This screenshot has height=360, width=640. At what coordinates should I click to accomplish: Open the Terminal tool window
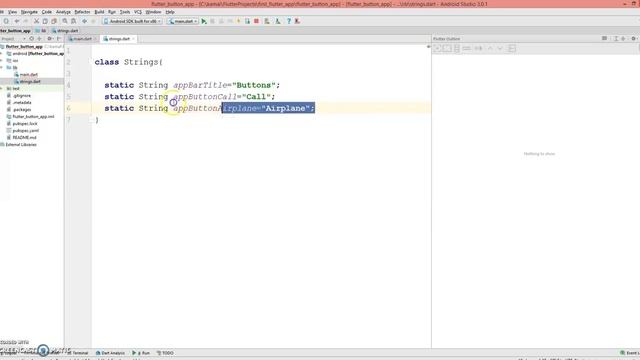(78, 353)
